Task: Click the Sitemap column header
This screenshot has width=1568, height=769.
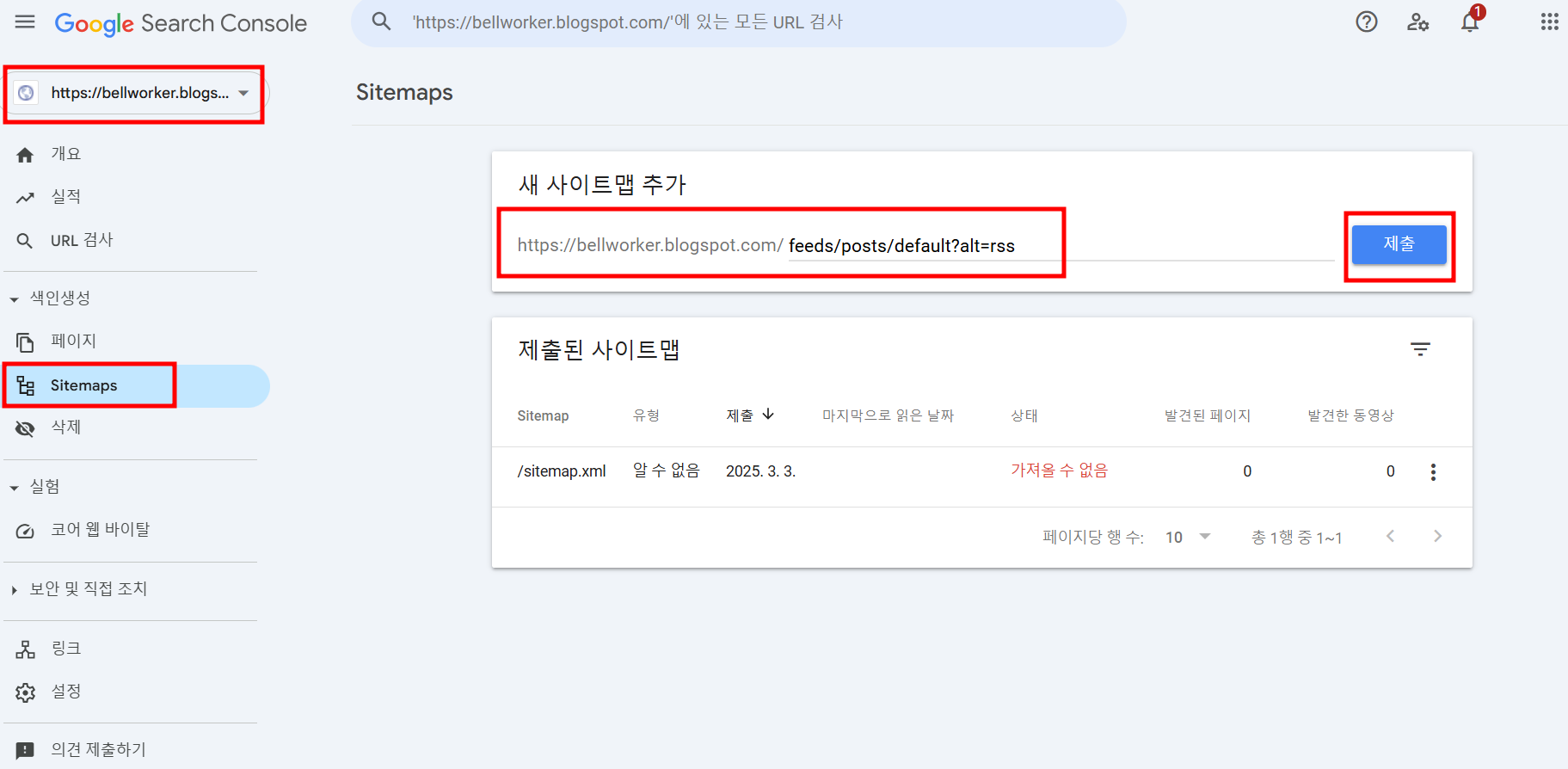Action: (543, 416)
